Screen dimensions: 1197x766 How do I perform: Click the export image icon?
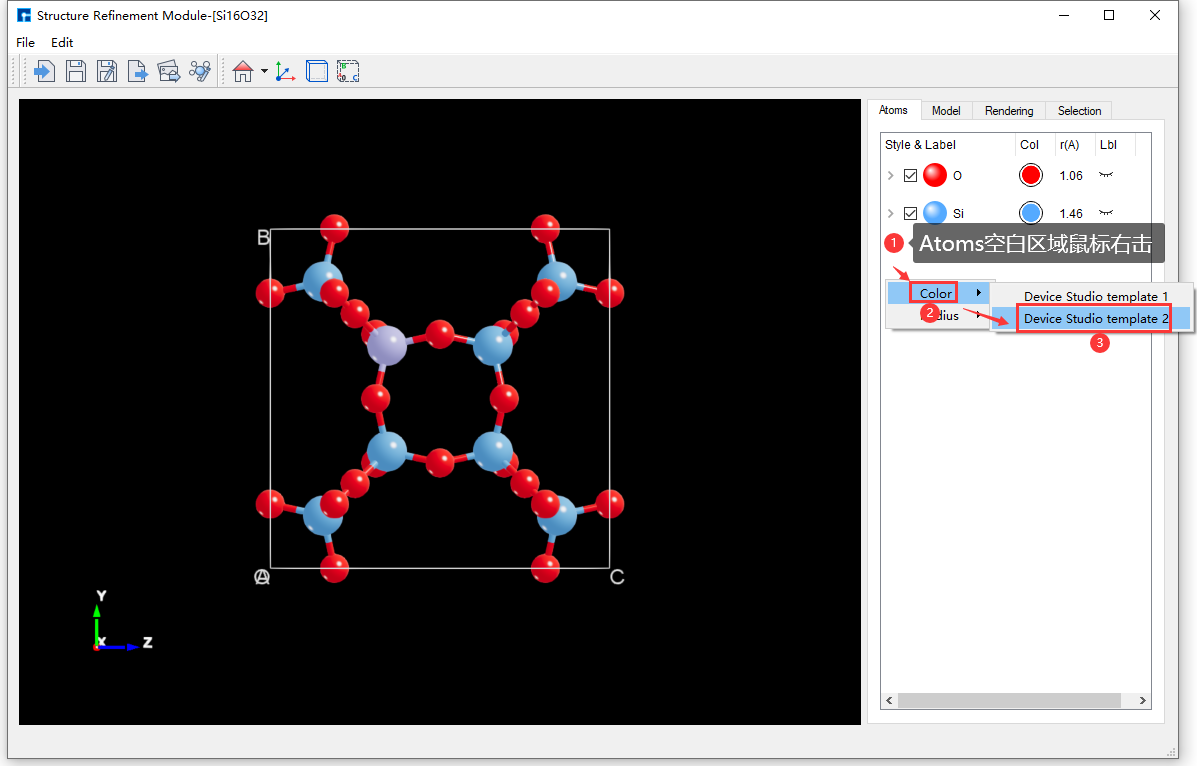pos(169,71)
